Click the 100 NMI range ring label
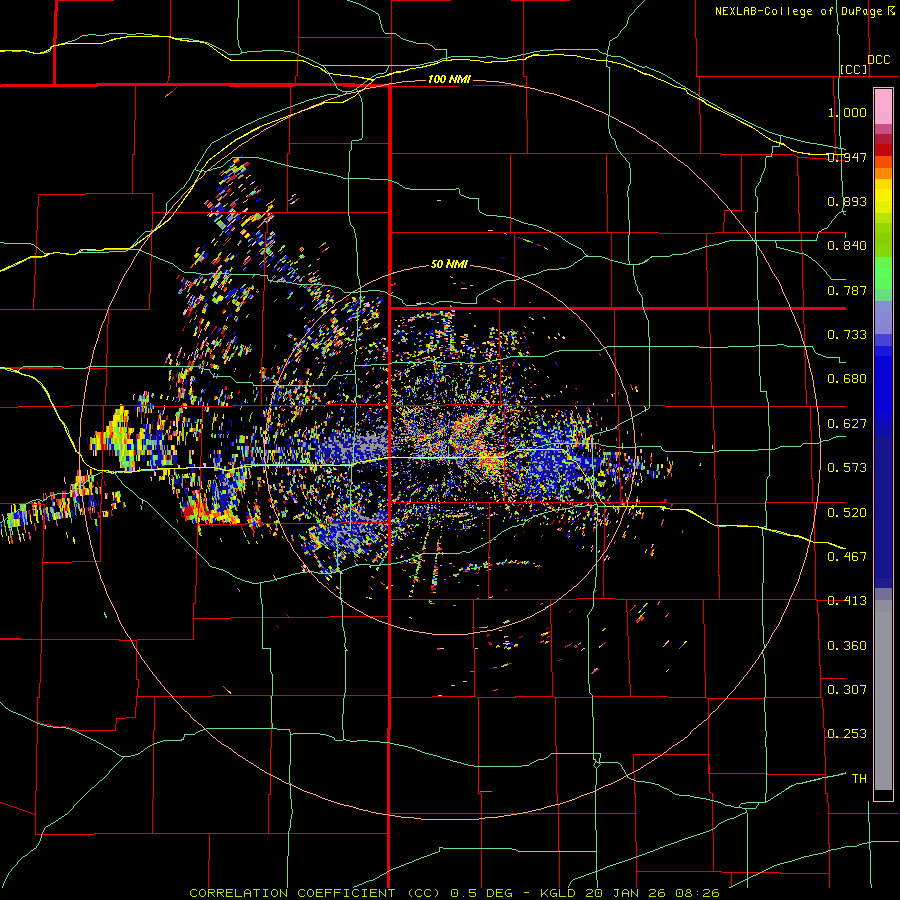900x900 pixels. 449,79
